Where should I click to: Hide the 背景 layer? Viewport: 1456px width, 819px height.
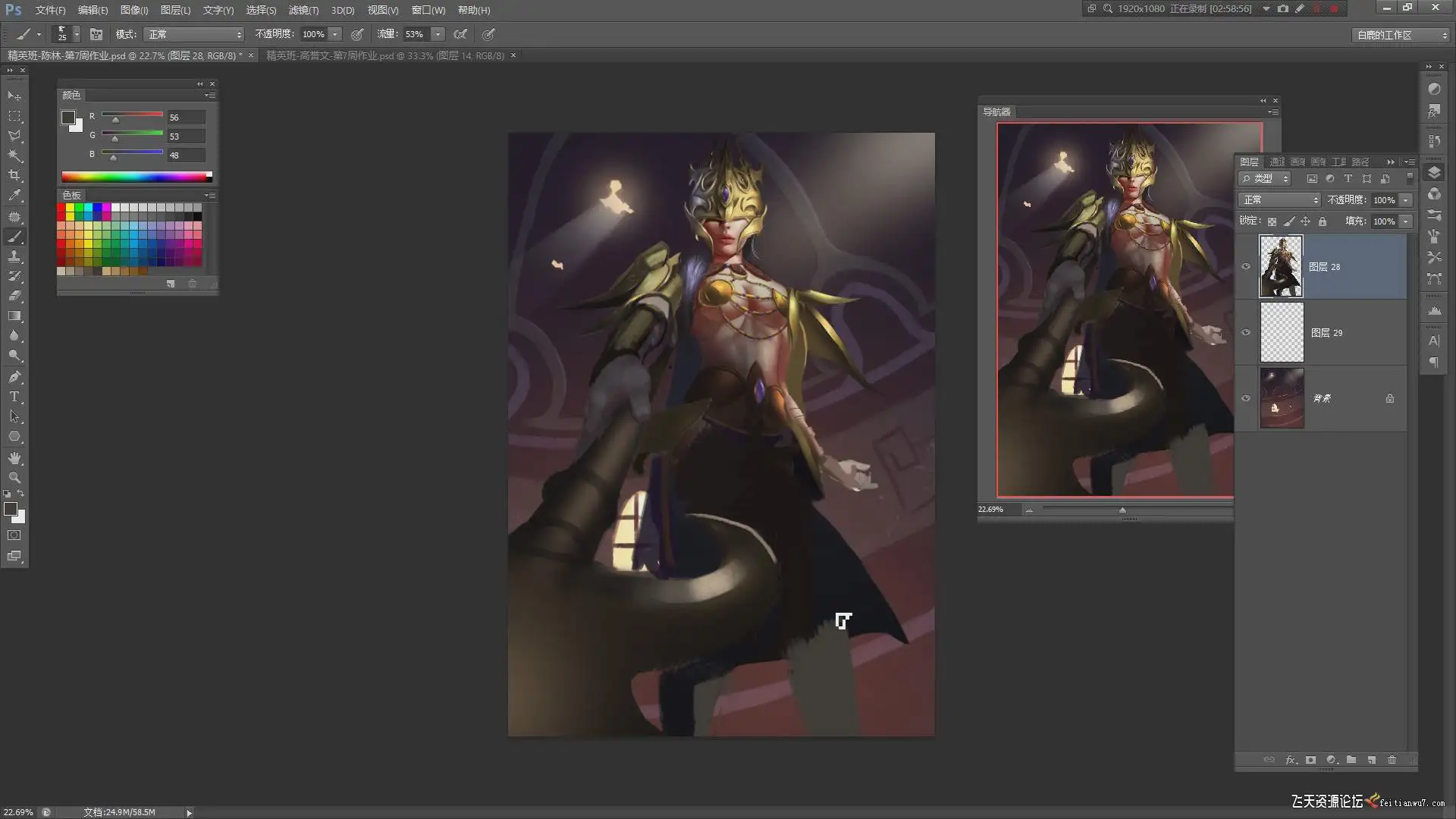coord(1246,398)
